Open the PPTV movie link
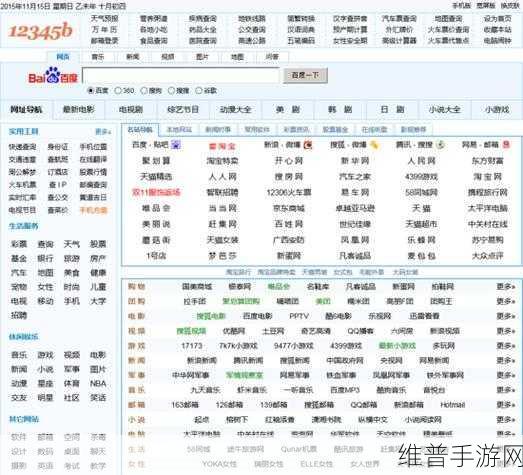Viewport: 523px width, 475px height. pos(299,316)
